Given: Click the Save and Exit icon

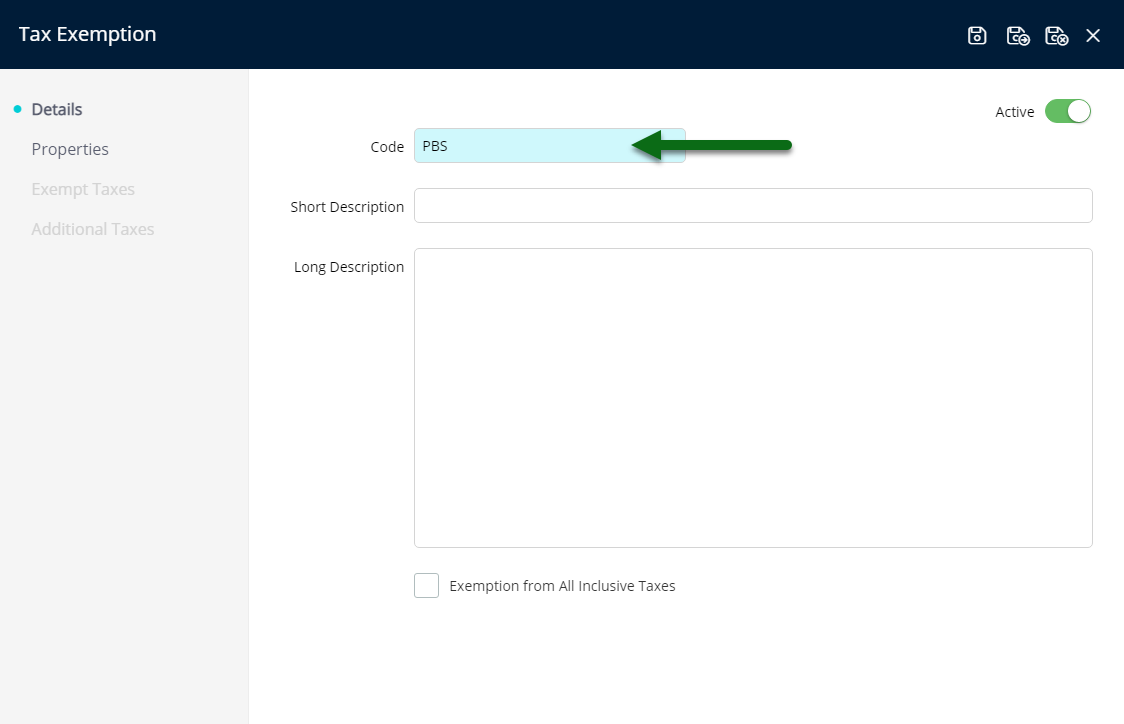Looking at the screenshot, I should 1057,35.
